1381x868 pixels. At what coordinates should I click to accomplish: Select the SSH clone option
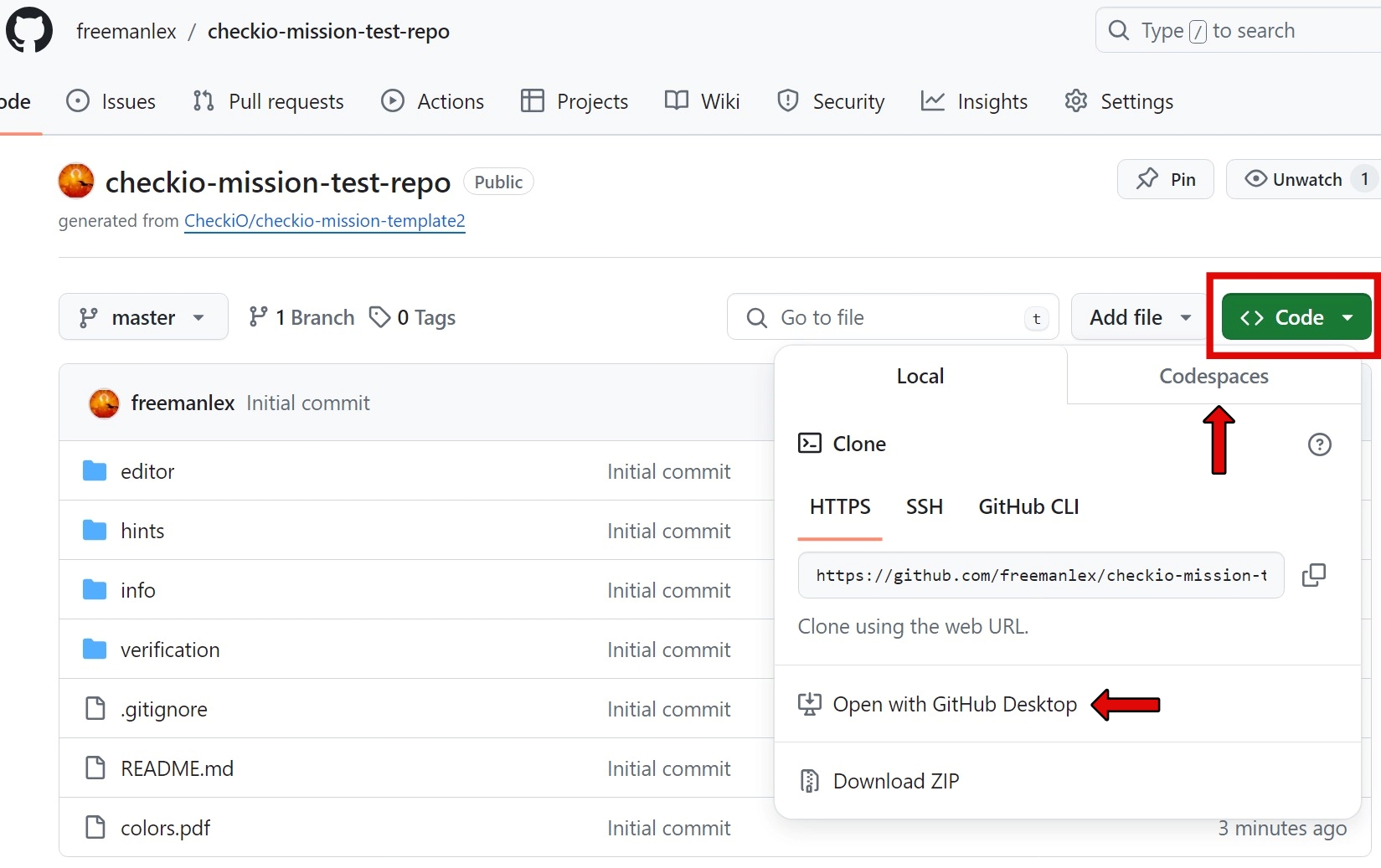pyautogui.click(x=925, y=506)
